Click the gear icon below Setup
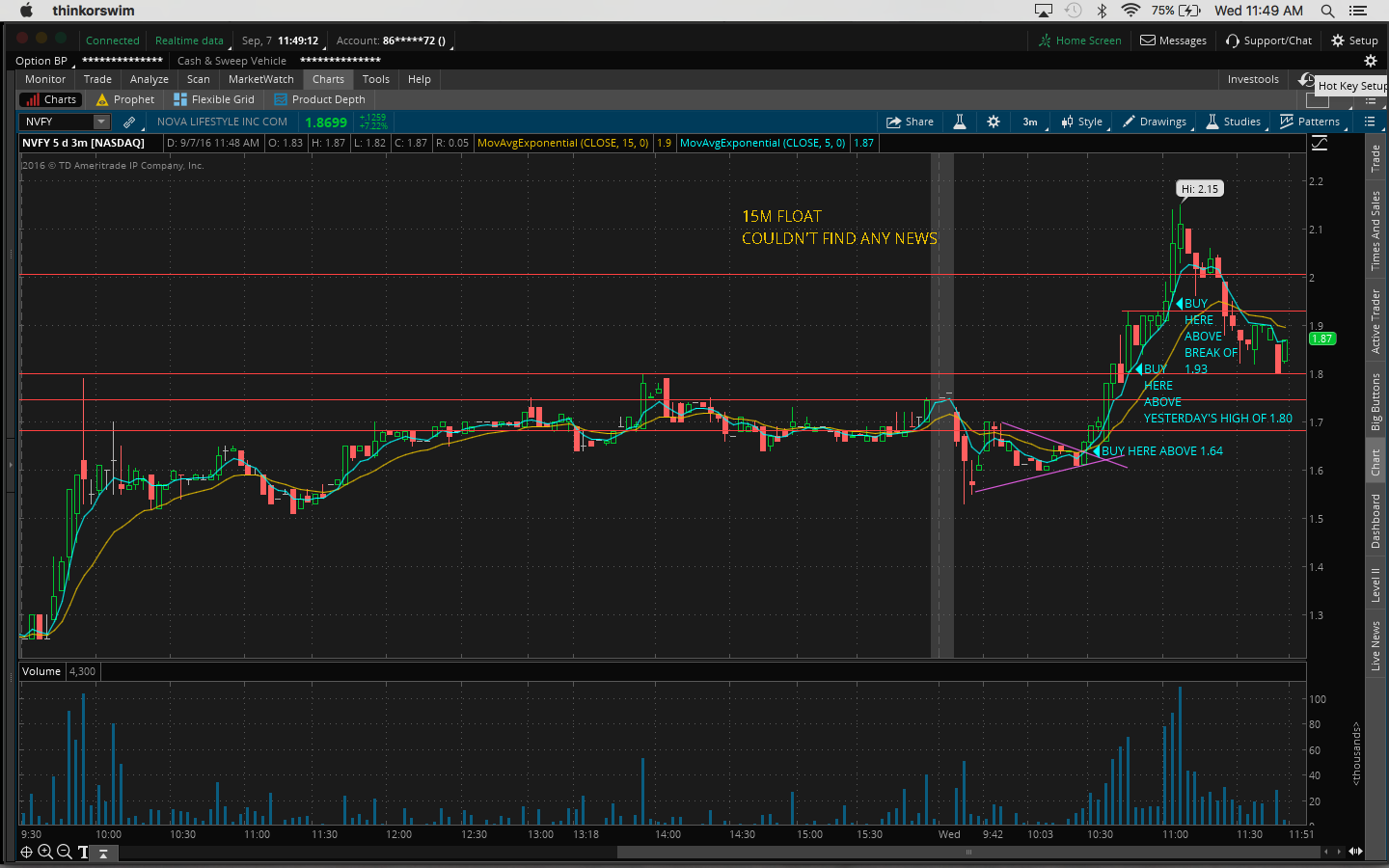 coord(1370,61)
